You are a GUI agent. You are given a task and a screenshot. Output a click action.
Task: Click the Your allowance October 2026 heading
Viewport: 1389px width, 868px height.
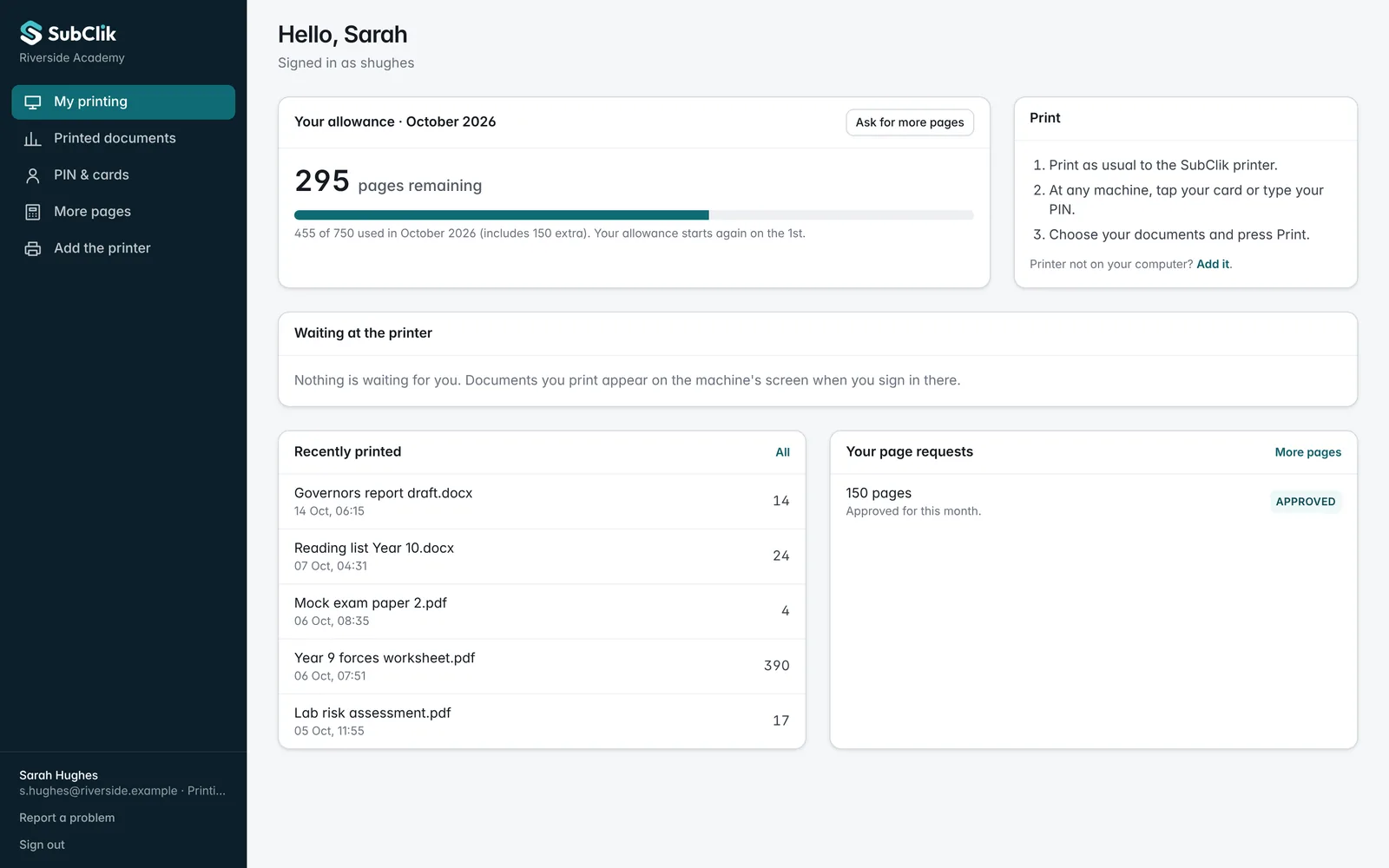(395, 122)
